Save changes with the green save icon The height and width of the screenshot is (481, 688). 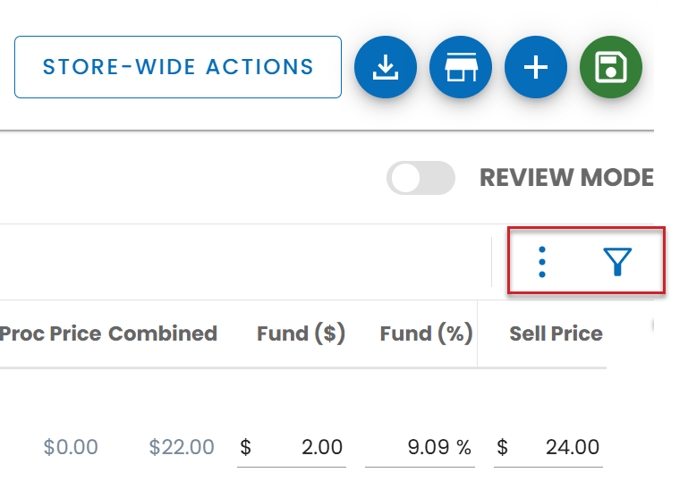(x=611, y=68)
